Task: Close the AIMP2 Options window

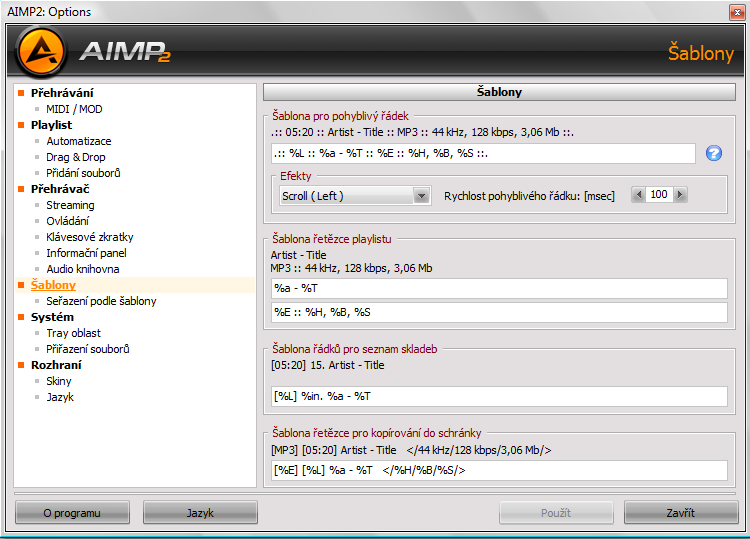Action: pos(737,12)
